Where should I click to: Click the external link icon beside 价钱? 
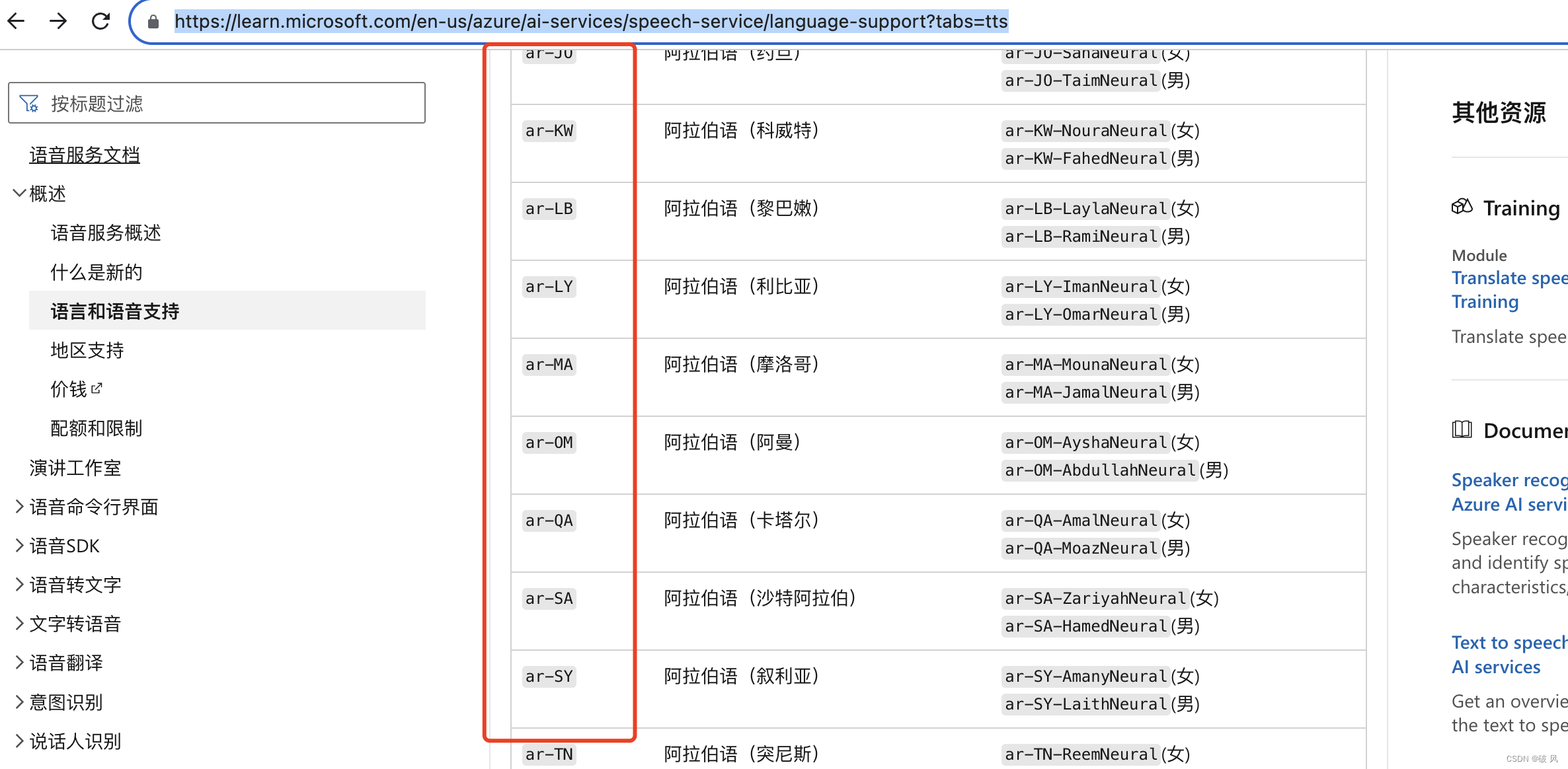pos(97,388)
